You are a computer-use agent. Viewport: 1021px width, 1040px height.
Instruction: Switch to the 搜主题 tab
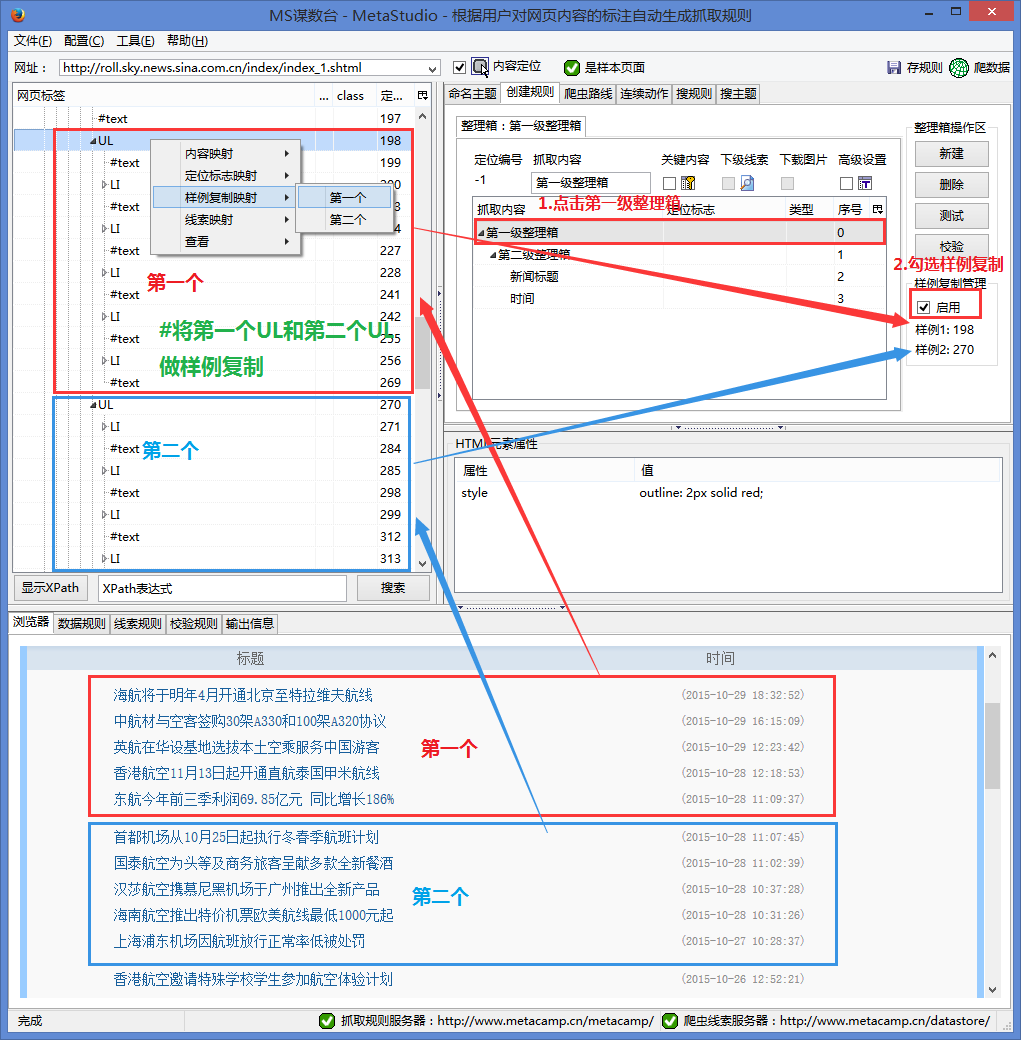click(x=738, y=94)
